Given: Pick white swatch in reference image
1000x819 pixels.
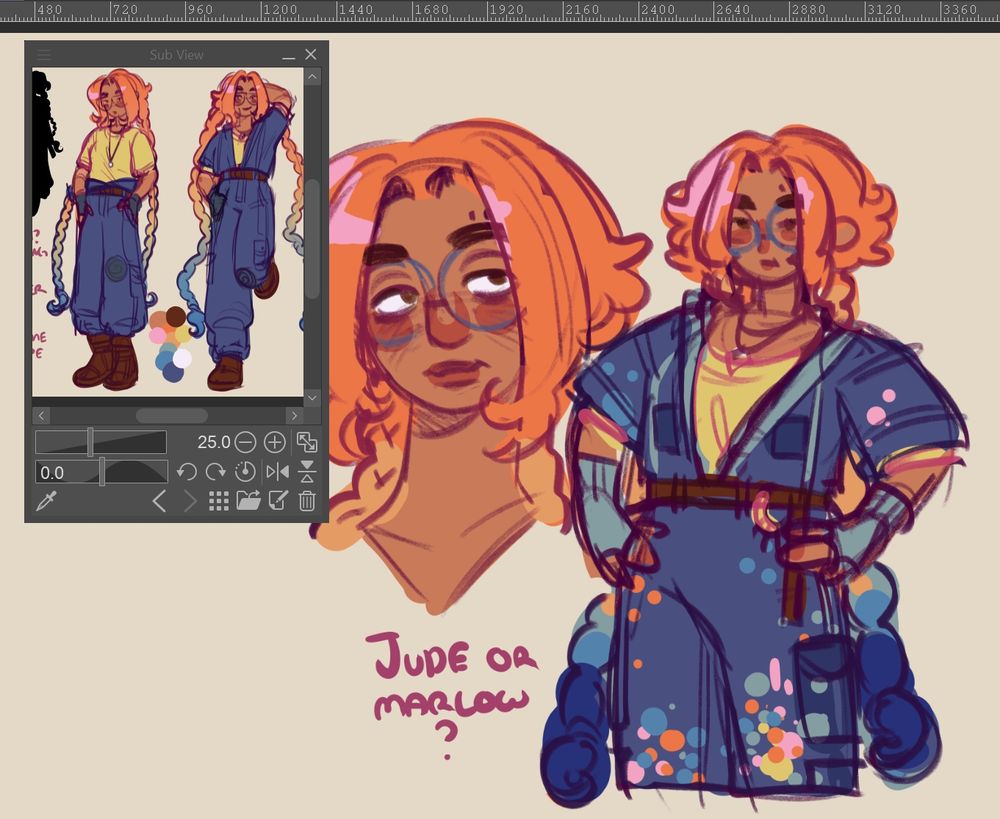Looking at the screenshot, I should pyautogui.click(x=182, y=358).
